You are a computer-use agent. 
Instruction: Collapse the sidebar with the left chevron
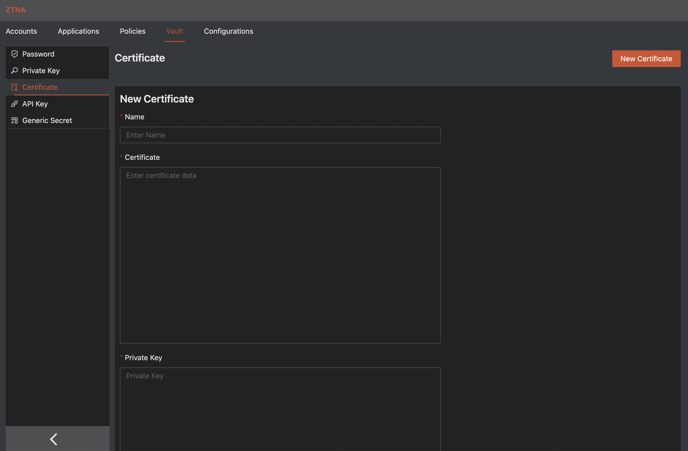coord(54,439)
